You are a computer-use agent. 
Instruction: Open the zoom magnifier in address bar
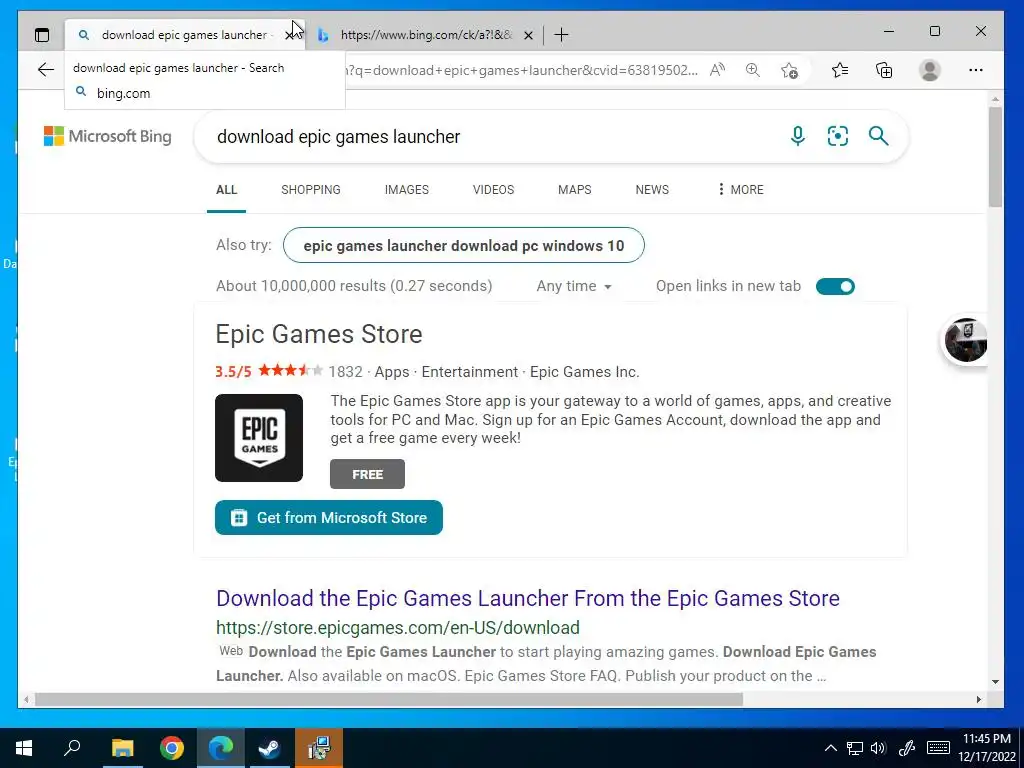point(752,70)
